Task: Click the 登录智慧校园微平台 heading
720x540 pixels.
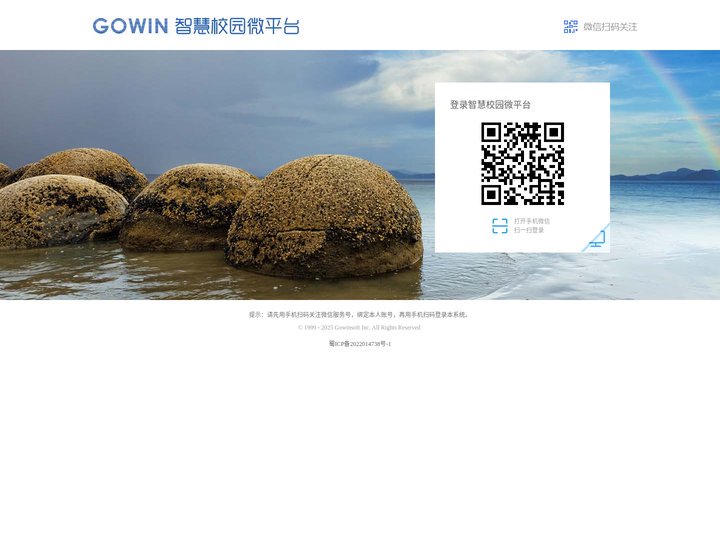Action: coord(490,105)
